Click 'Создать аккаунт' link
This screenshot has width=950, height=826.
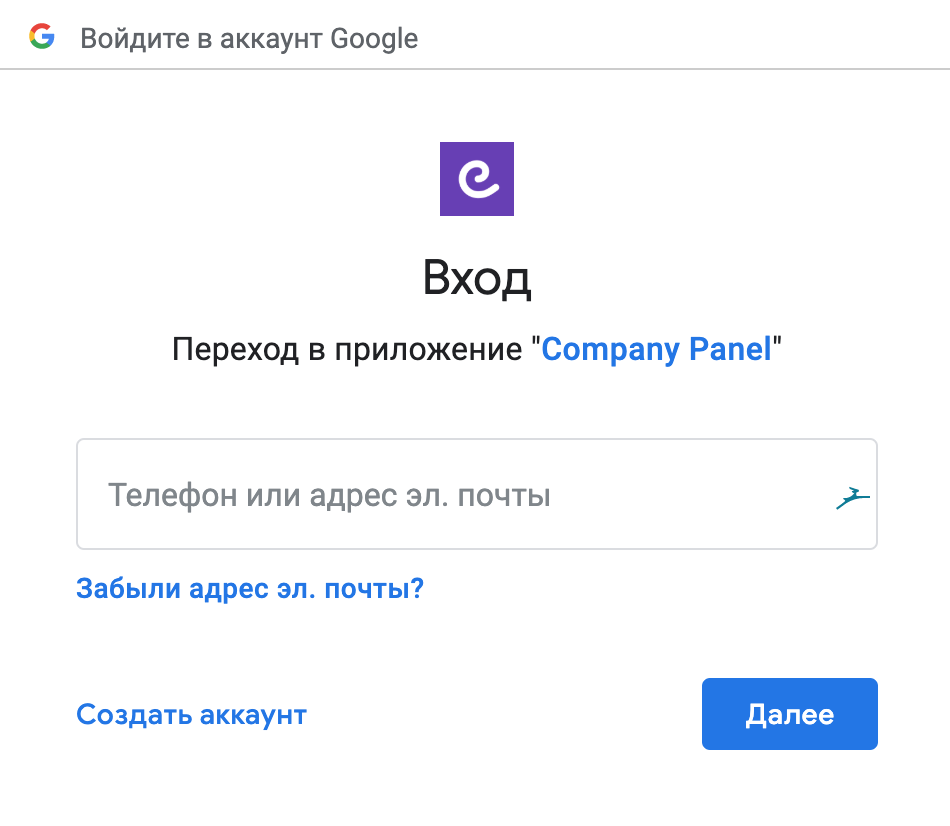pos(191,715)
